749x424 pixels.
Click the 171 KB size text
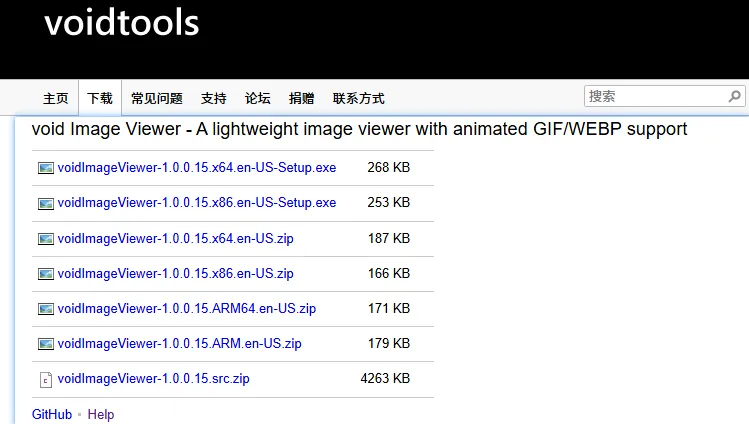tap(389, 308)
